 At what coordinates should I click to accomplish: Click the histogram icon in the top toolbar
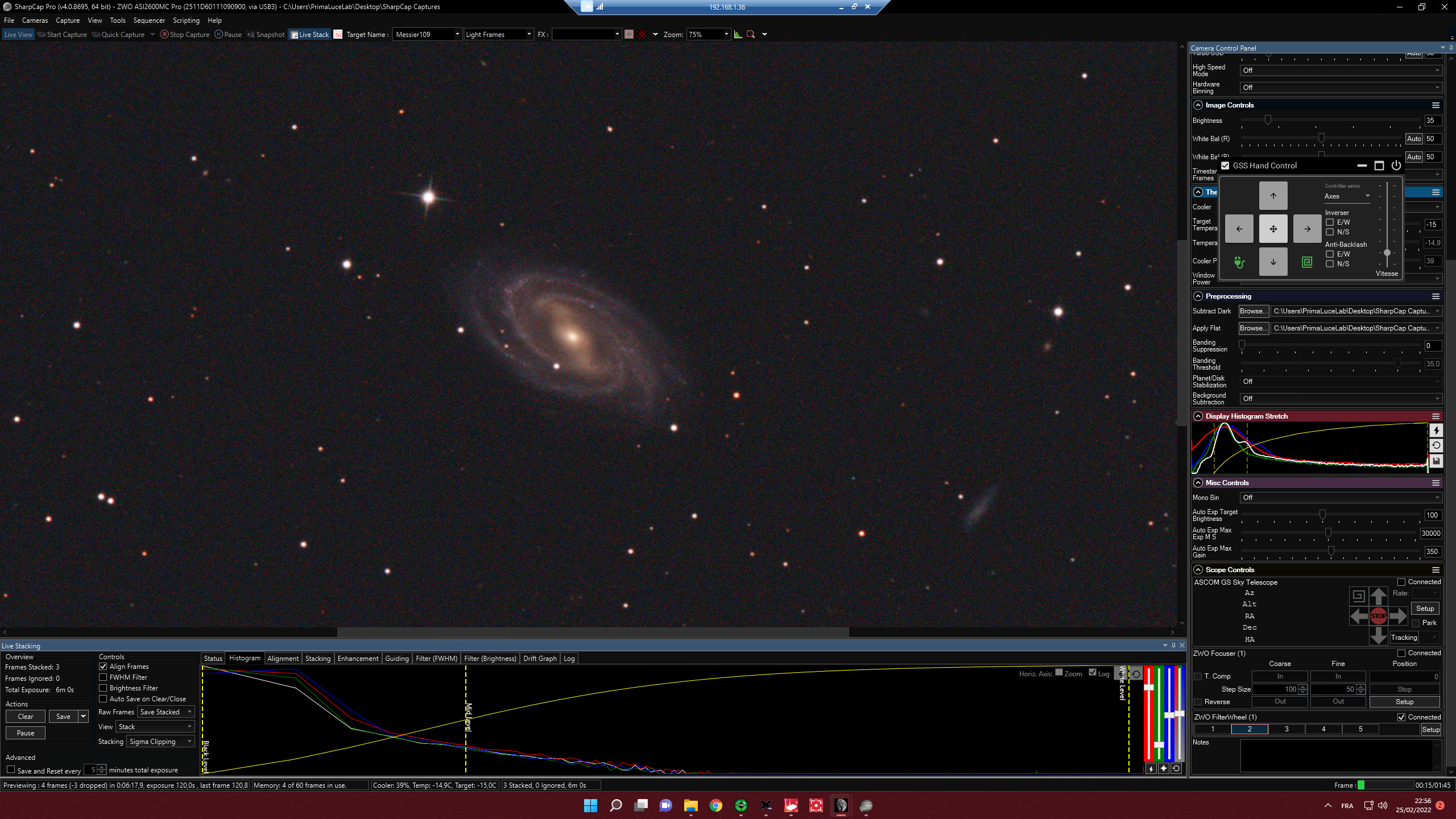pos(738,34)
